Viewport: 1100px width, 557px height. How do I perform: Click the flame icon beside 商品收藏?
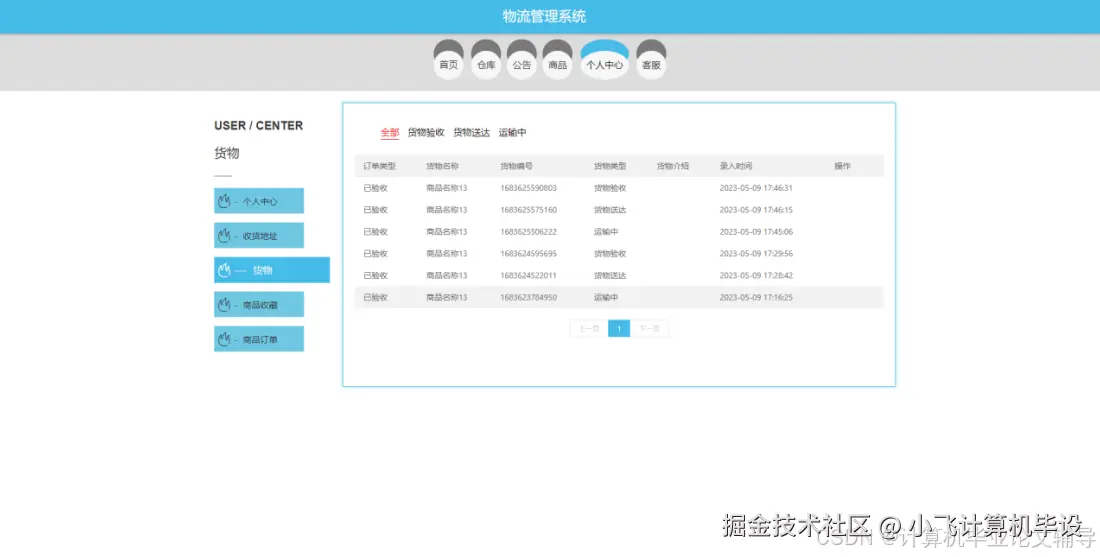click(224, 304)
